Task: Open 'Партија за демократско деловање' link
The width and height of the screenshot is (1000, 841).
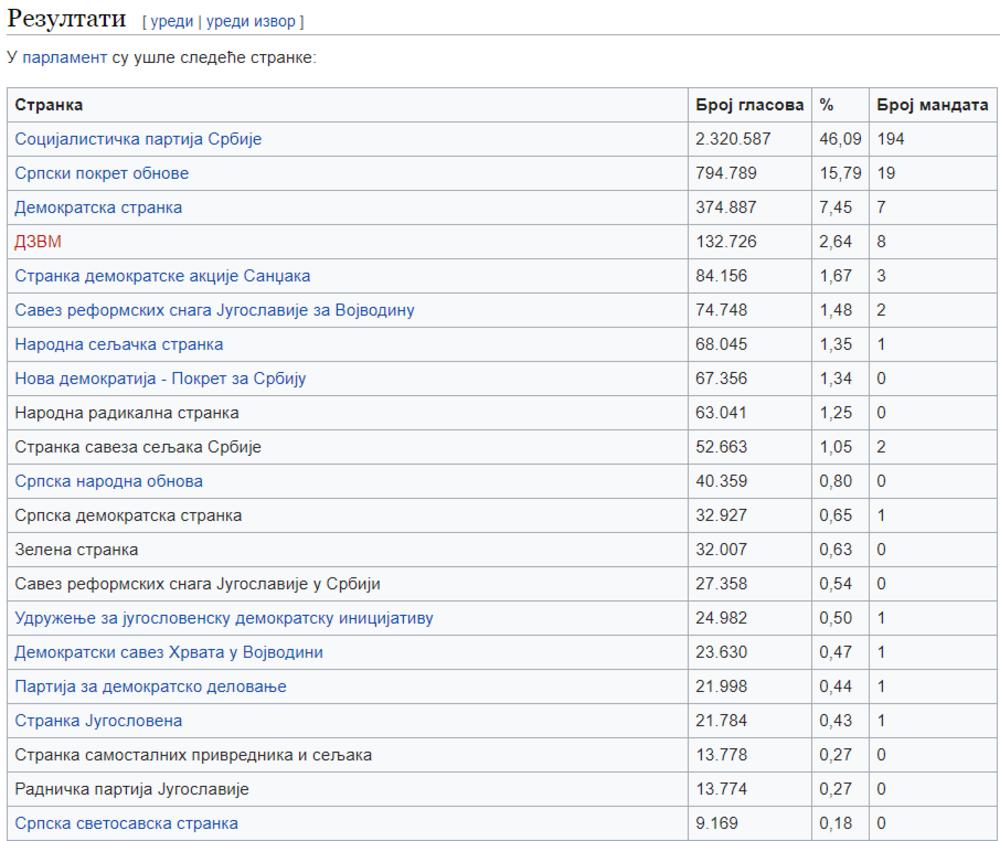Action: (150, 686)
